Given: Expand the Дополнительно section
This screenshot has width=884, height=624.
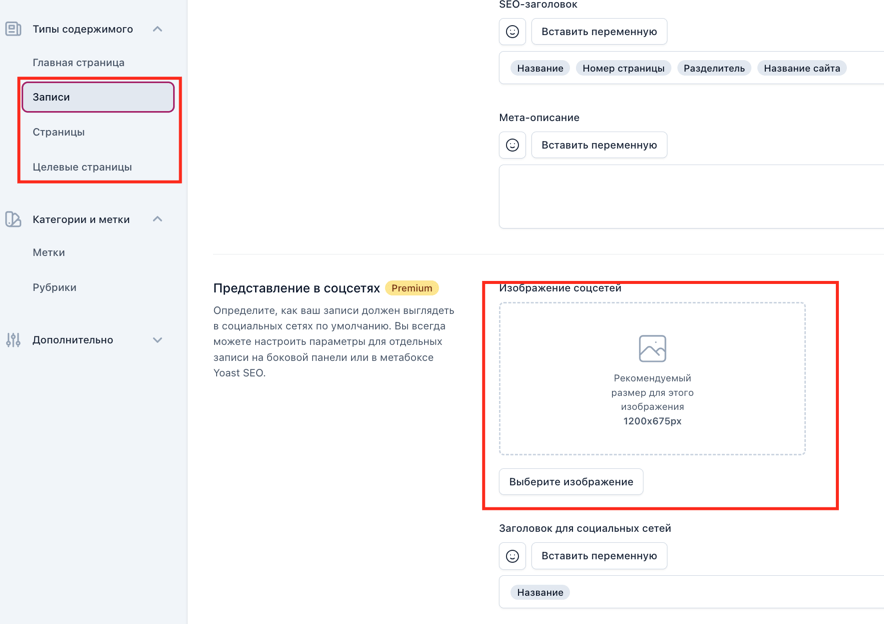Looking at the screenshot, I should 157,340.
